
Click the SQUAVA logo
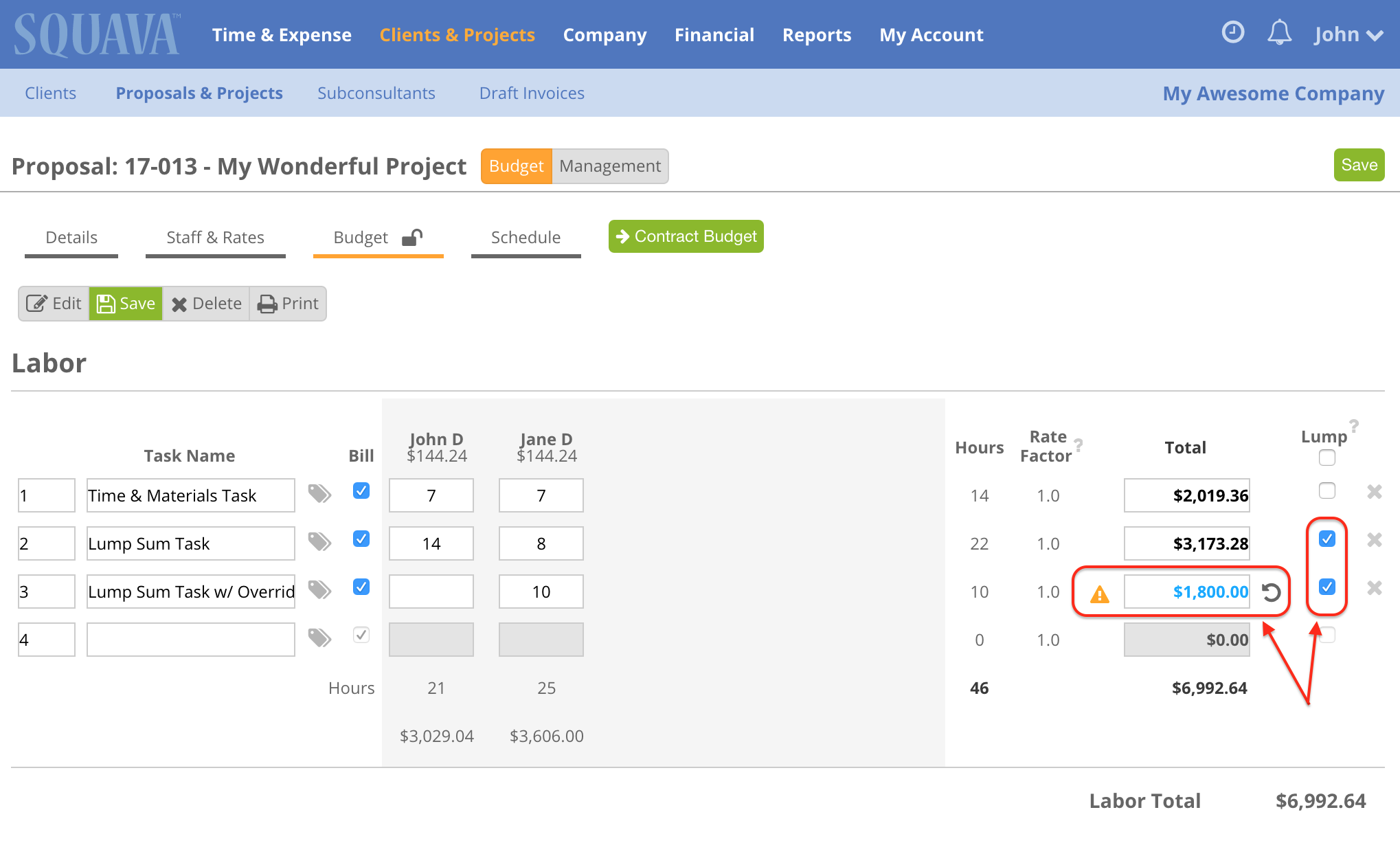[97, 34]
